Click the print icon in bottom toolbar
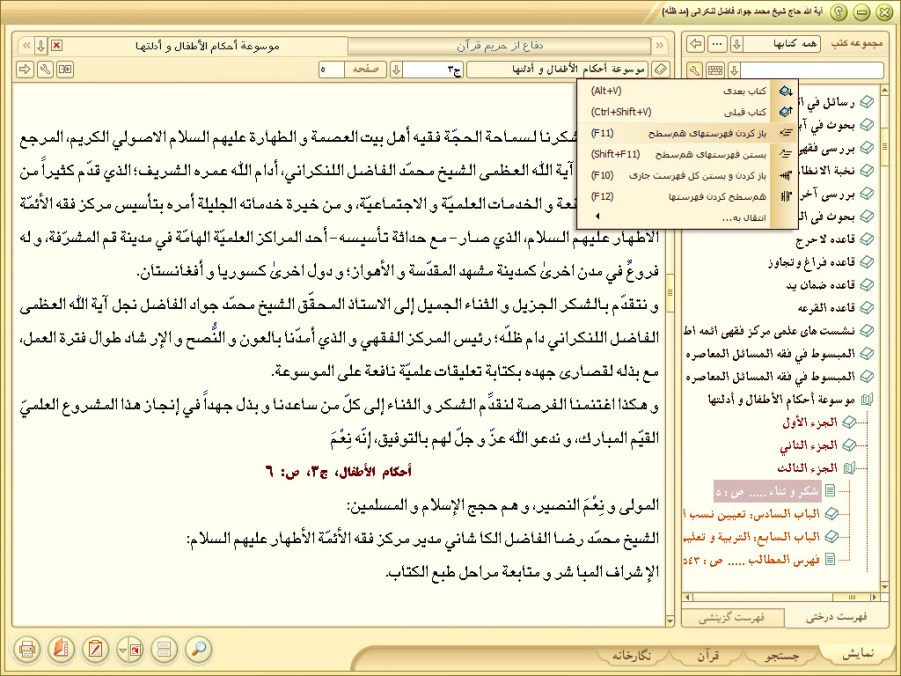Viewport: 901px width, 676px height. tap(26, 649)
